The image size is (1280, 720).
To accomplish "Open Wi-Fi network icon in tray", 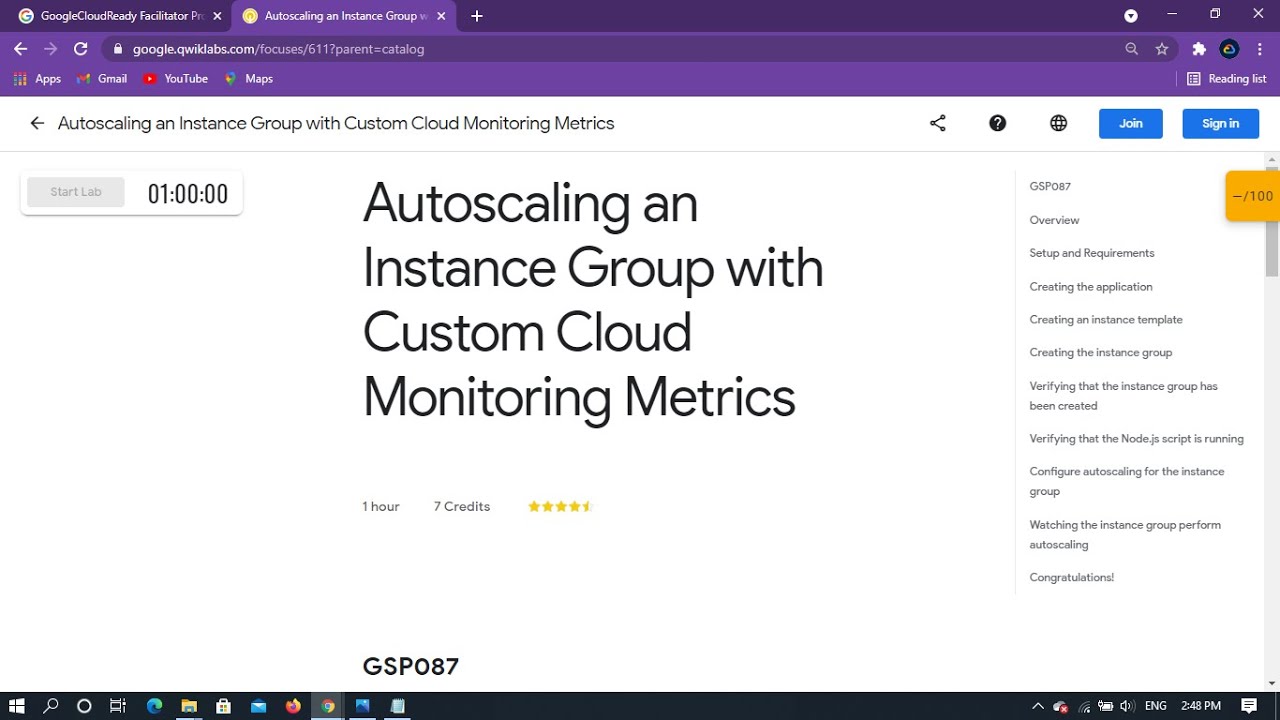I will [x=1084, y=706].
